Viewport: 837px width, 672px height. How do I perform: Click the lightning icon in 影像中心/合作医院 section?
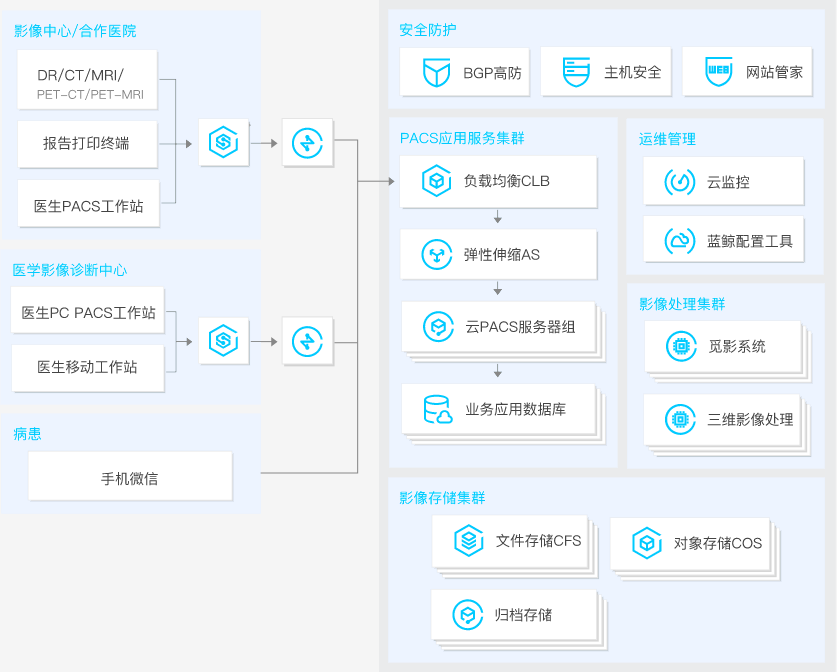(x=307, y=143)
